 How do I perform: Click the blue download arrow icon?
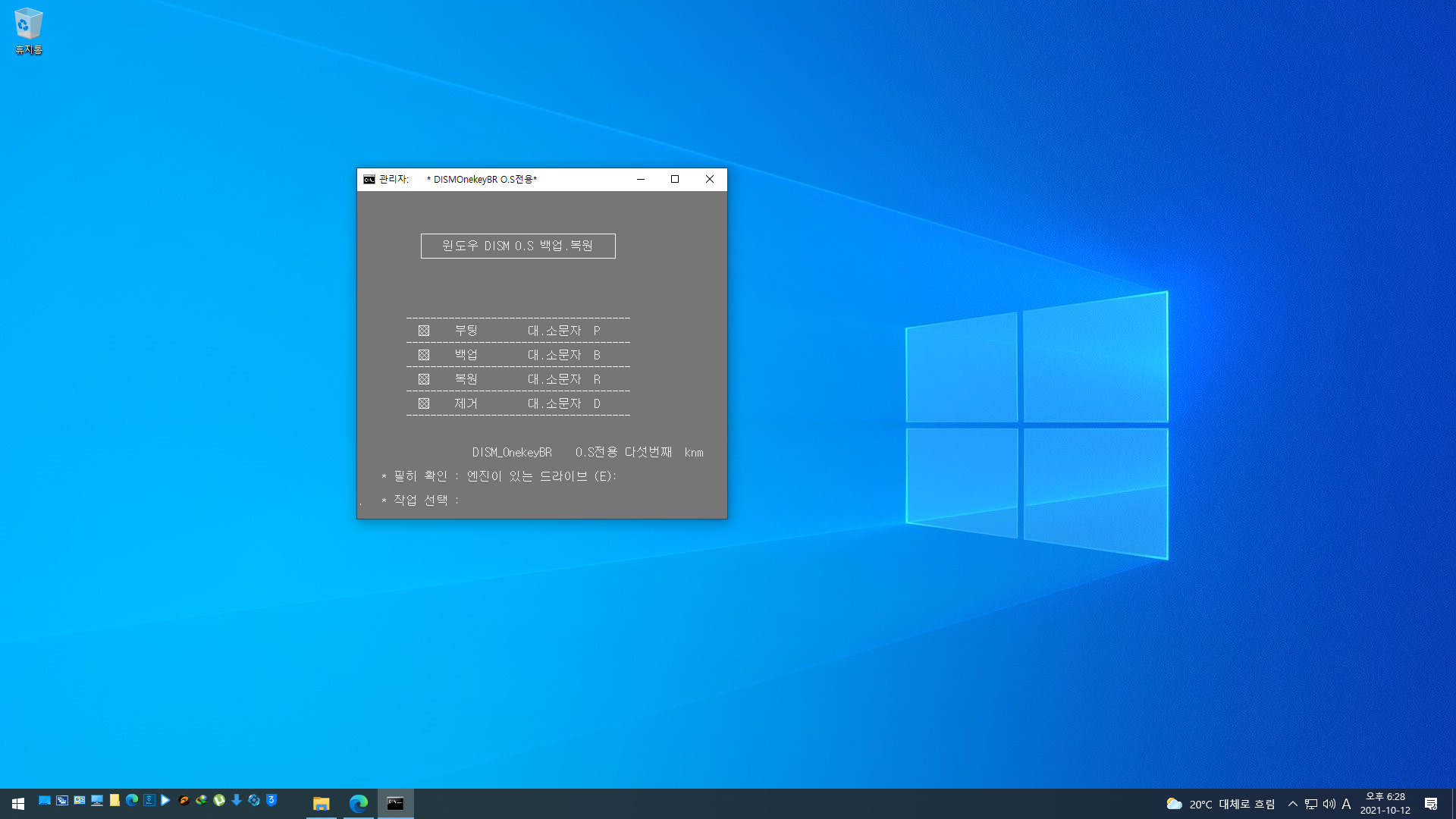point(237,800)
